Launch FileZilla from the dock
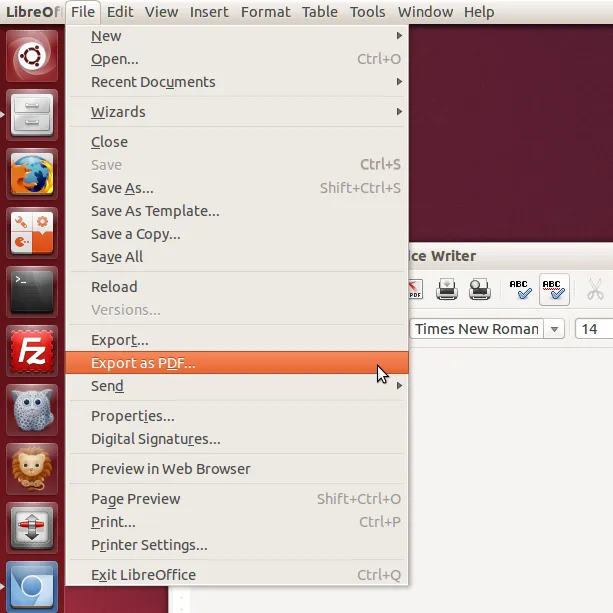Viewport: 613px width, 613px height. coord(33,351)
